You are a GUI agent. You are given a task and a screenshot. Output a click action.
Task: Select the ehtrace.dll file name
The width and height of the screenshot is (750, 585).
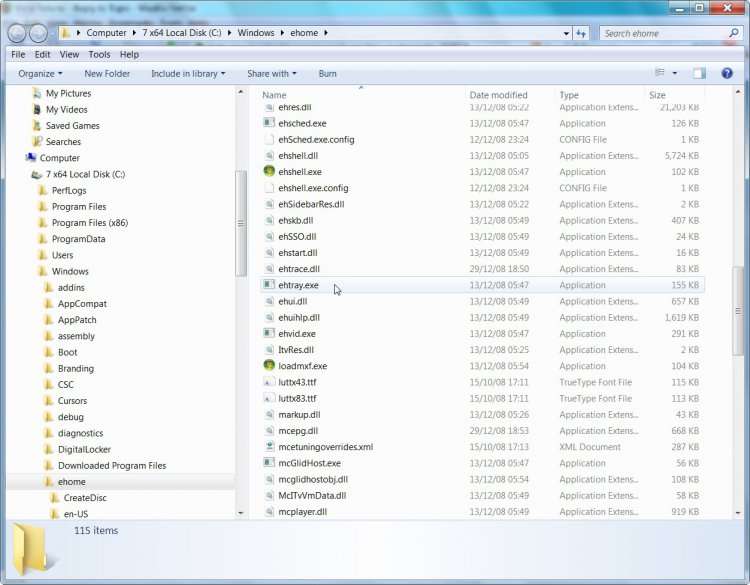pos(299,269)
